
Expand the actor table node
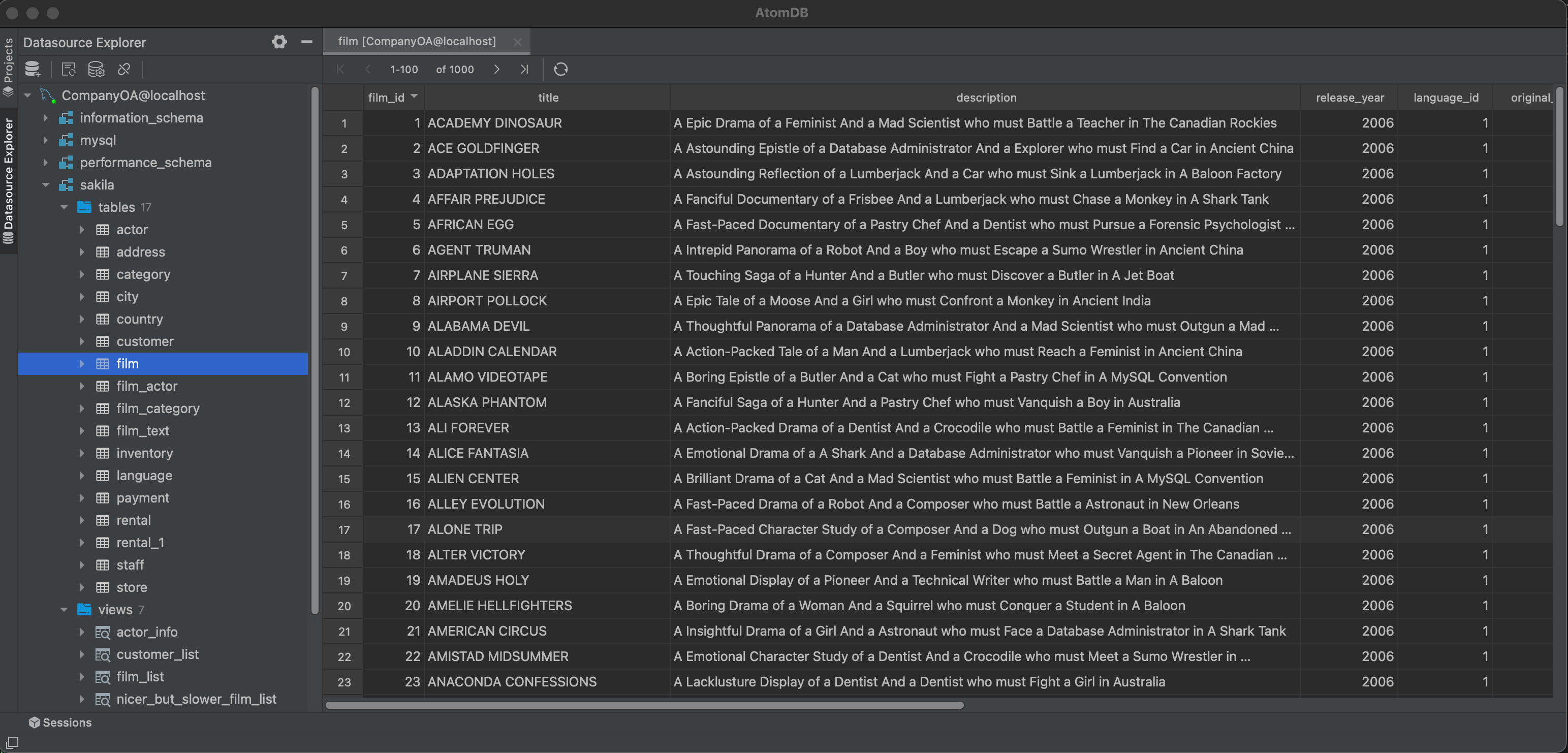pos(82,230)
